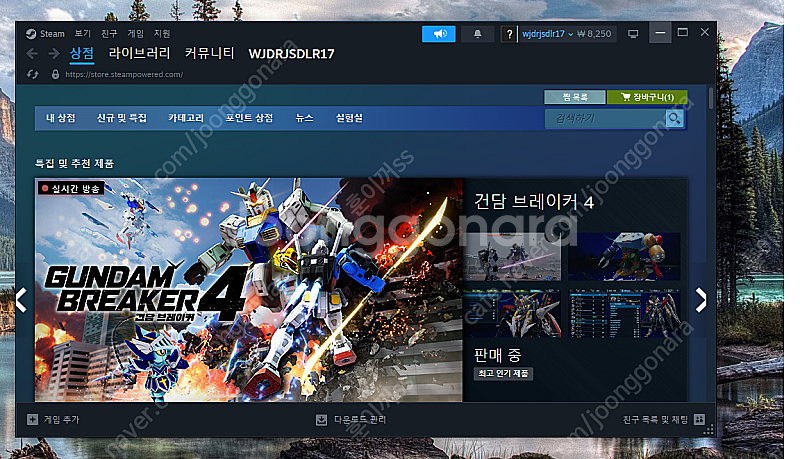Open the 찜 목록 wishlist button
This screenshot has height=459, width=800.
pyautogui.click(x=575, y=97)
